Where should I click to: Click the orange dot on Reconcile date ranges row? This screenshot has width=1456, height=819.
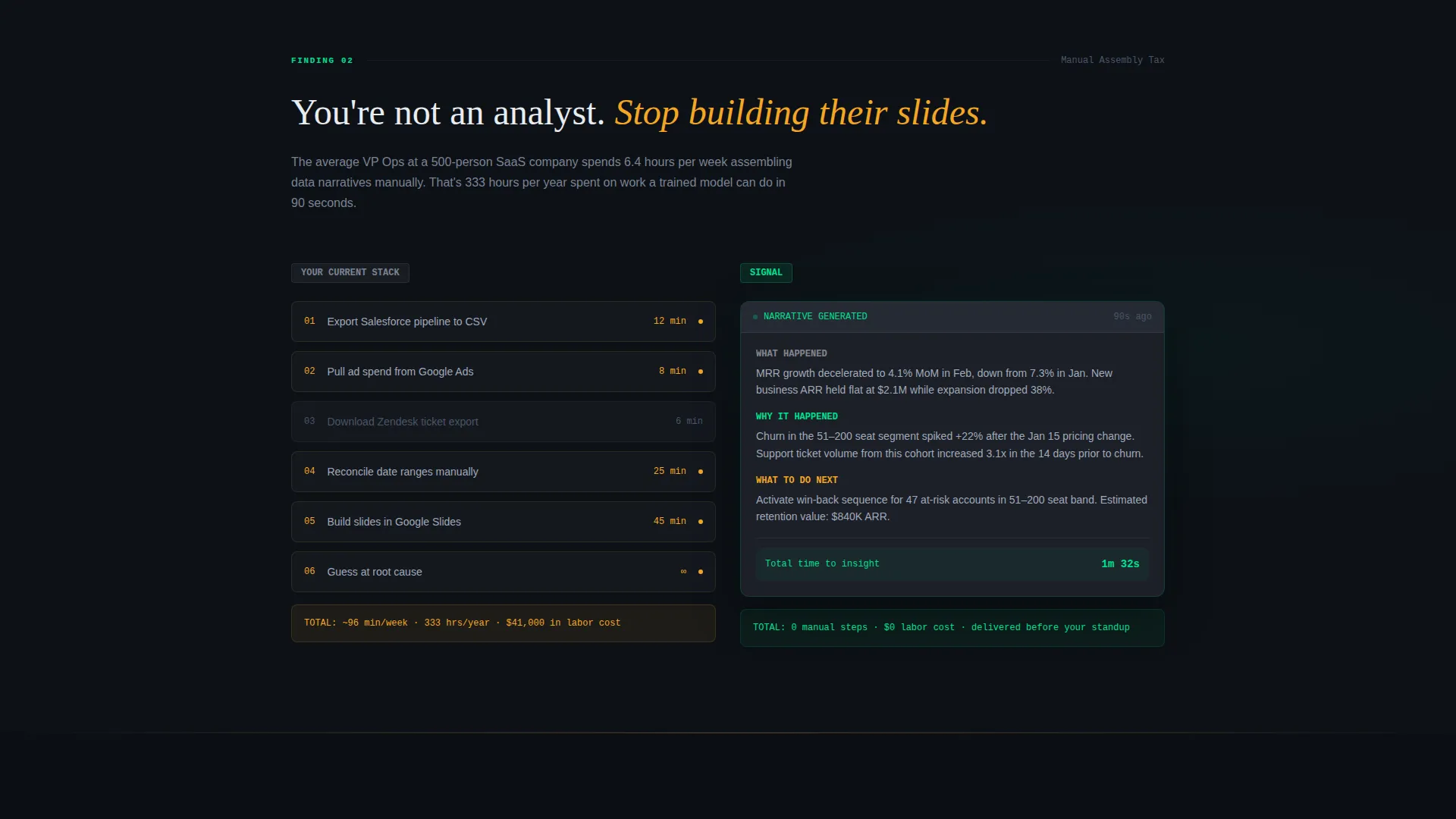701,472
